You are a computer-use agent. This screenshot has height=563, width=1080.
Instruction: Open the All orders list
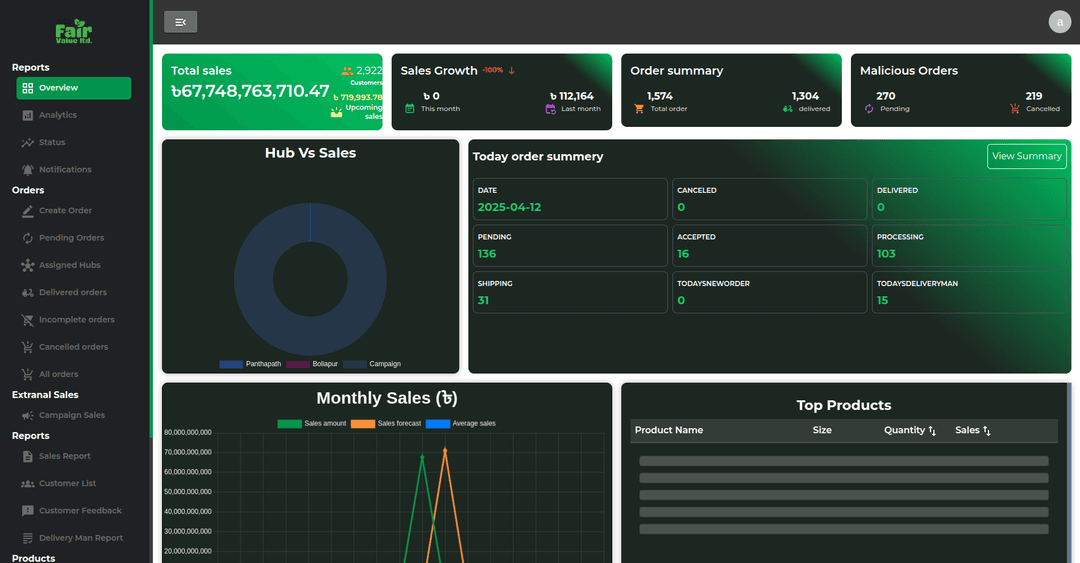pyautogui.click(x=74, y=374)
